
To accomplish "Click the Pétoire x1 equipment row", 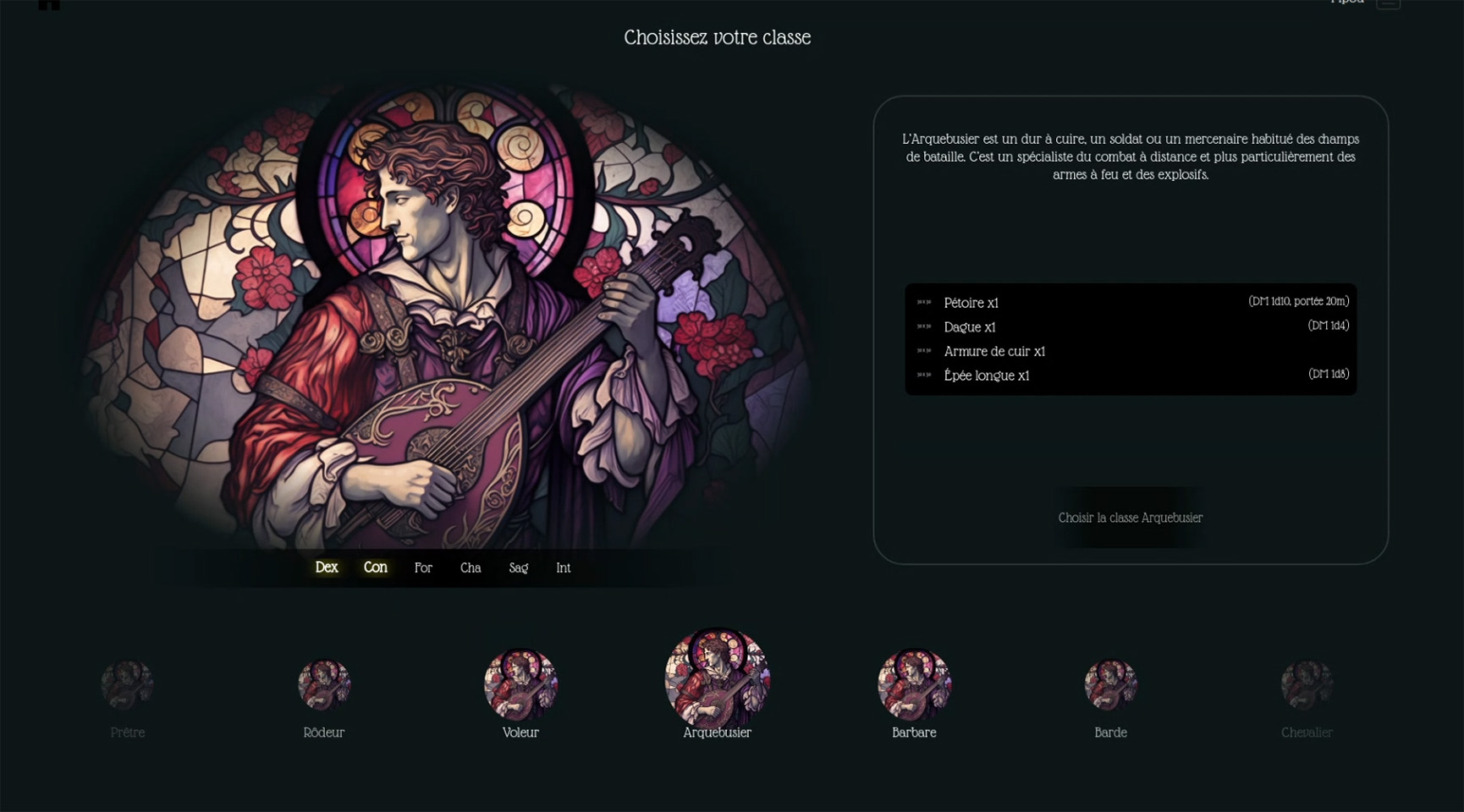I will pyautogui.click(x=1131, y=303).
